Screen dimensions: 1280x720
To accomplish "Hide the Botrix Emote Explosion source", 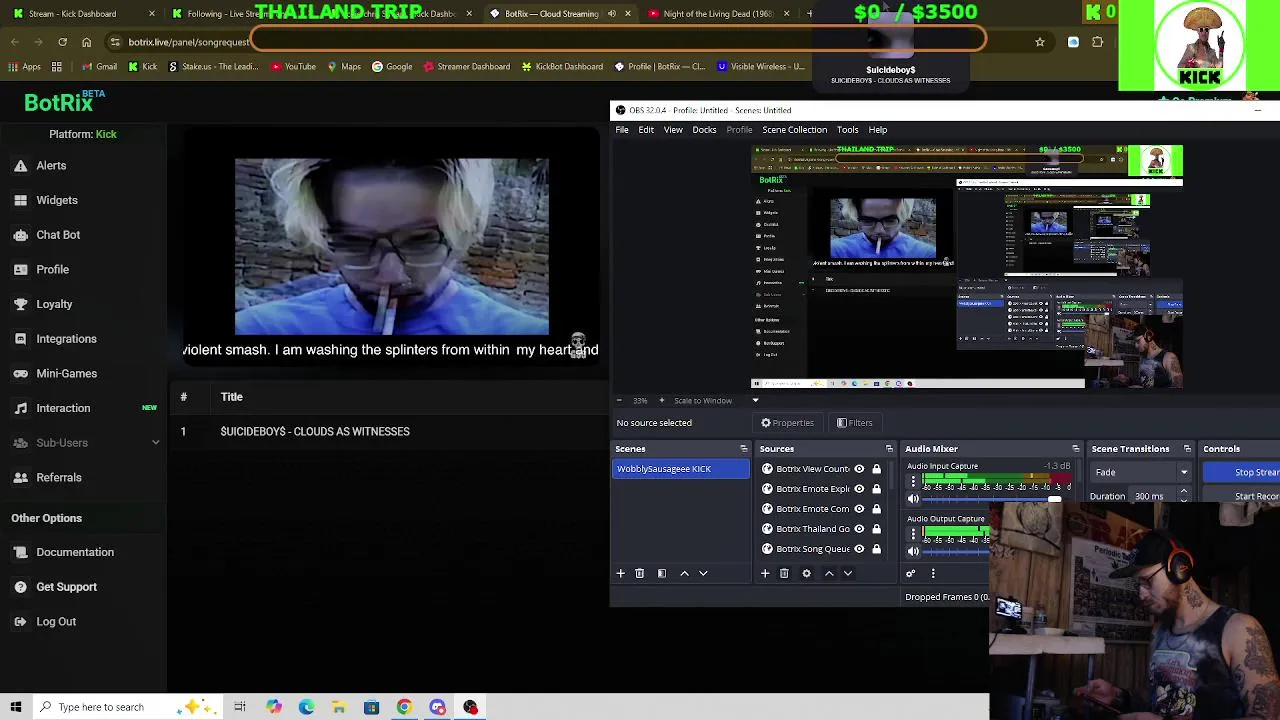I will pos(859,489).
